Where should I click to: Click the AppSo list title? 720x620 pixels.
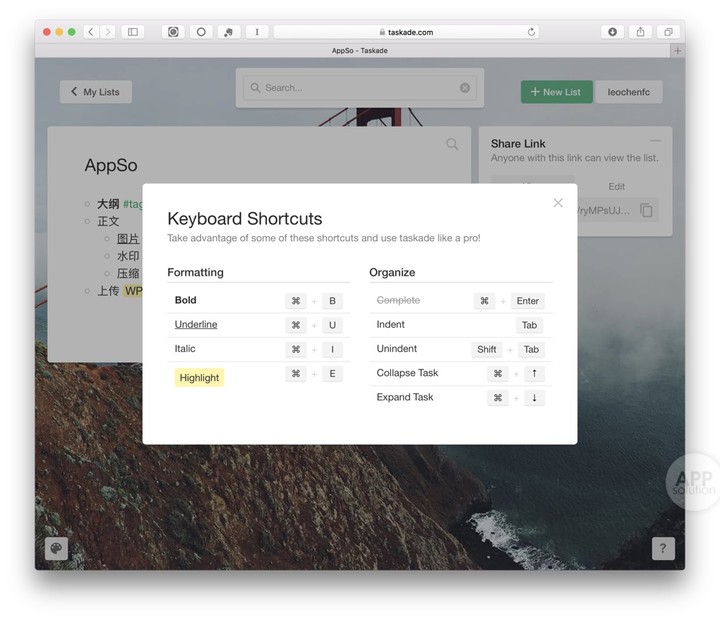tap(111, 165)
